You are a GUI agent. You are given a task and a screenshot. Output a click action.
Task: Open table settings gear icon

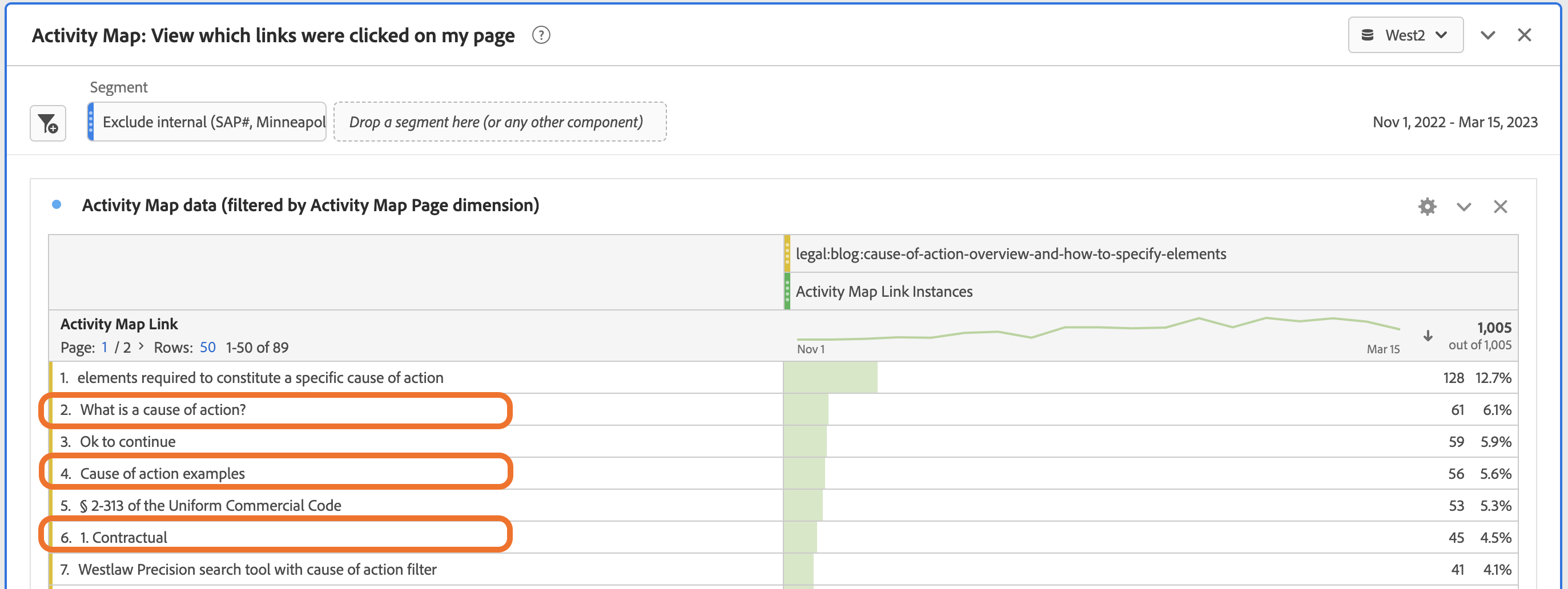[x=1427, y=207]
